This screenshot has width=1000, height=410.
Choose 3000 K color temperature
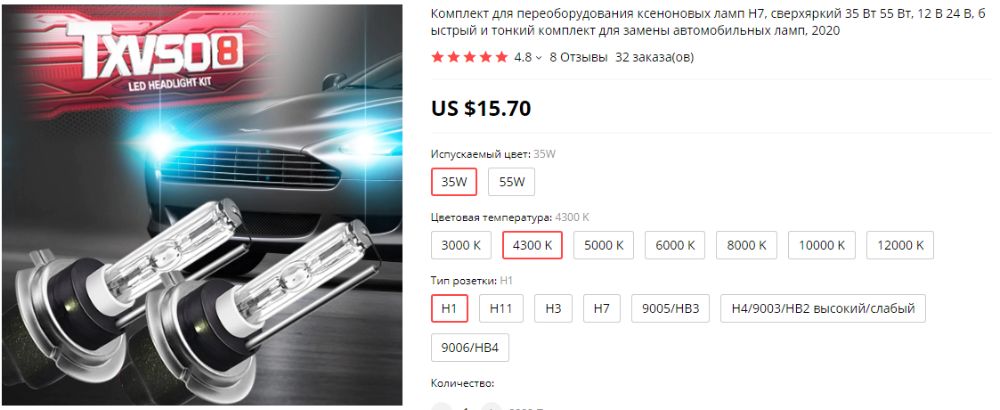pos(461,245)
